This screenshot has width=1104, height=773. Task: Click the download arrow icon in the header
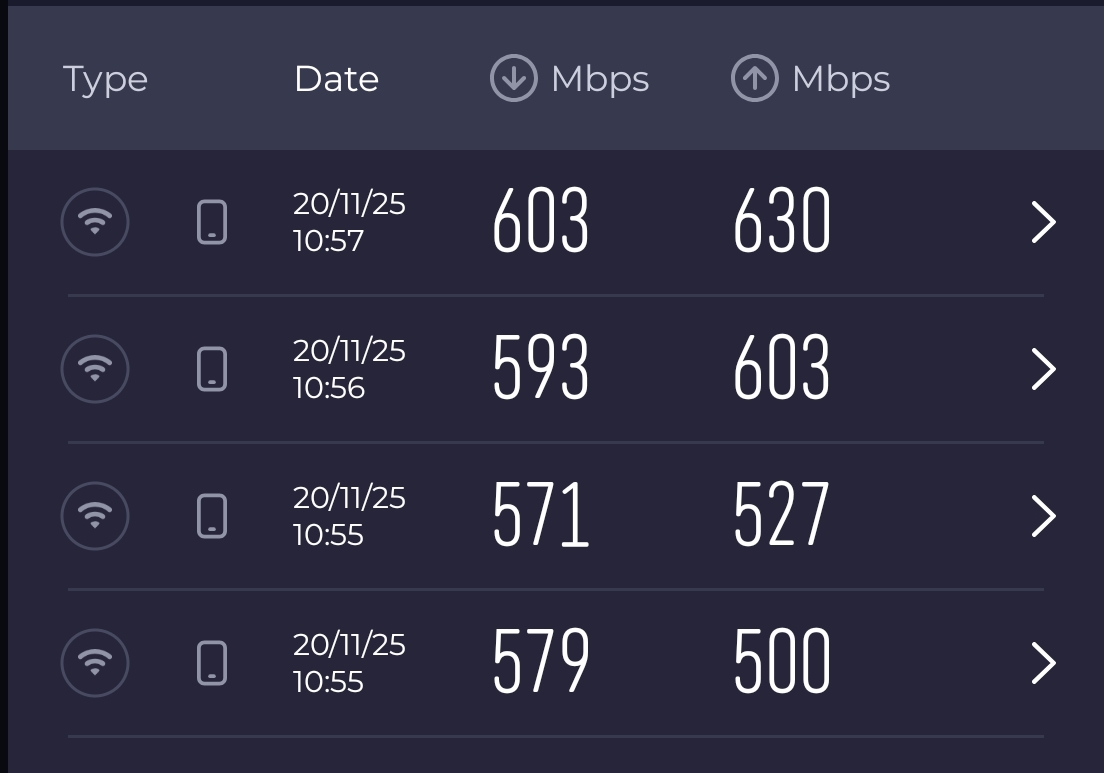[514, 79]
